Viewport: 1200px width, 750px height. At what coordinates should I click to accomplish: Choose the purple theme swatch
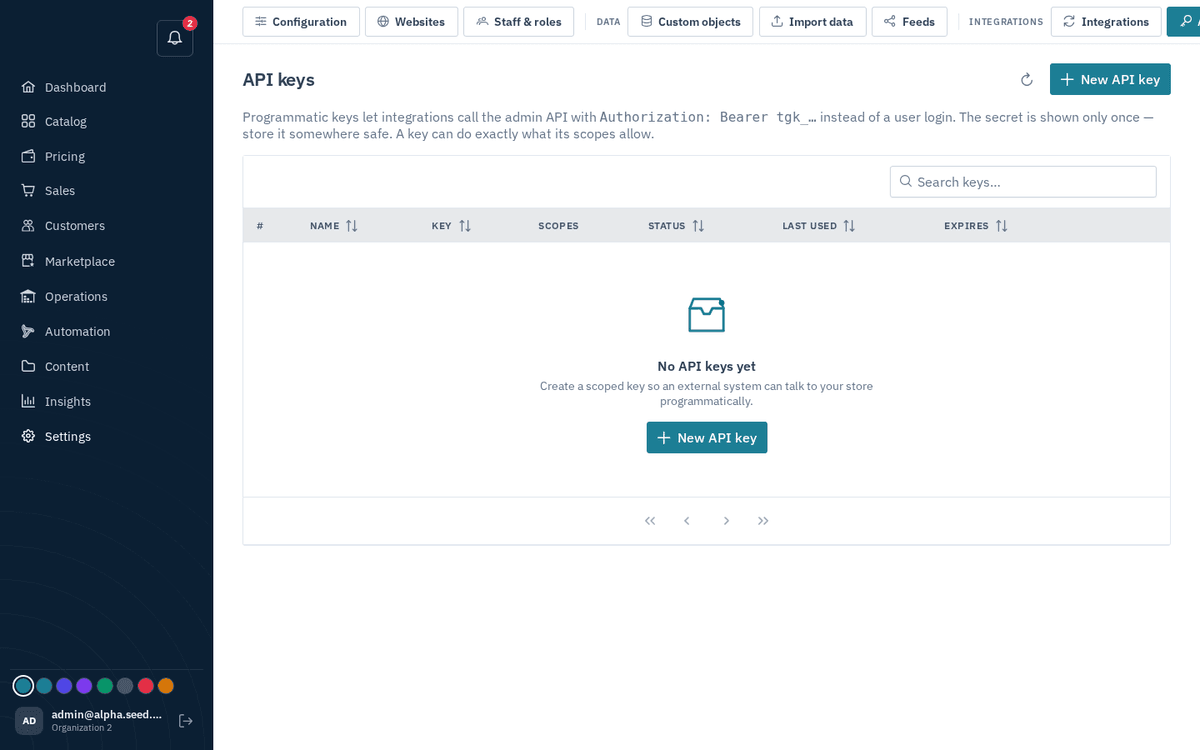click(x=84, y=686)
